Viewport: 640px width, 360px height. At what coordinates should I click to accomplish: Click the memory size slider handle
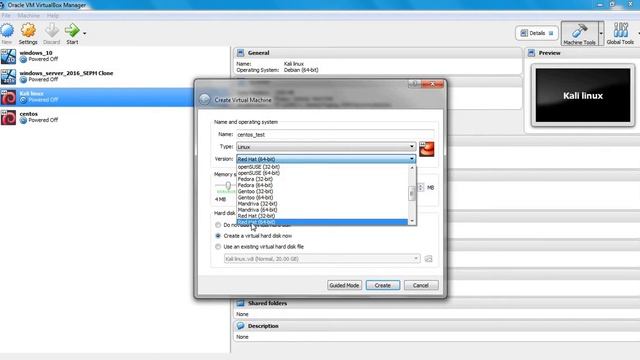[228, 186]
